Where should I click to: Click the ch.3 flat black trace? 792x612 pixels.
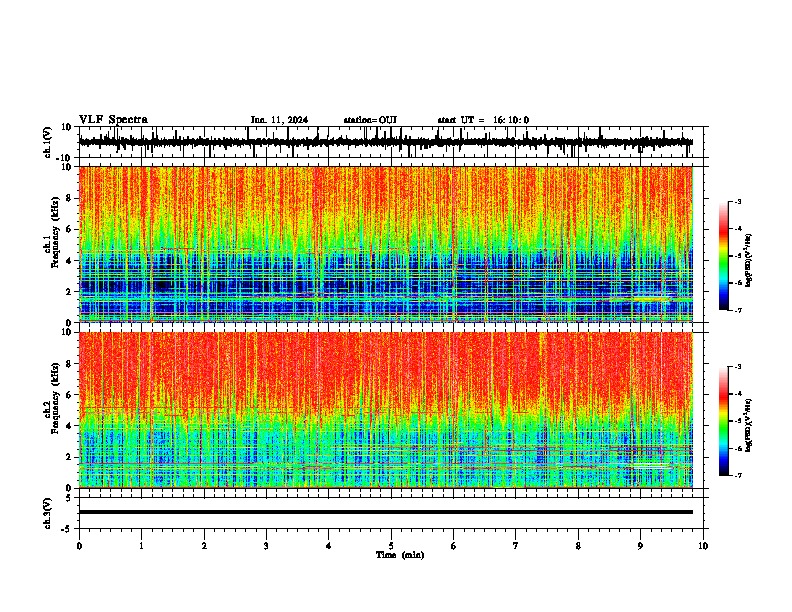coord(386,512)
